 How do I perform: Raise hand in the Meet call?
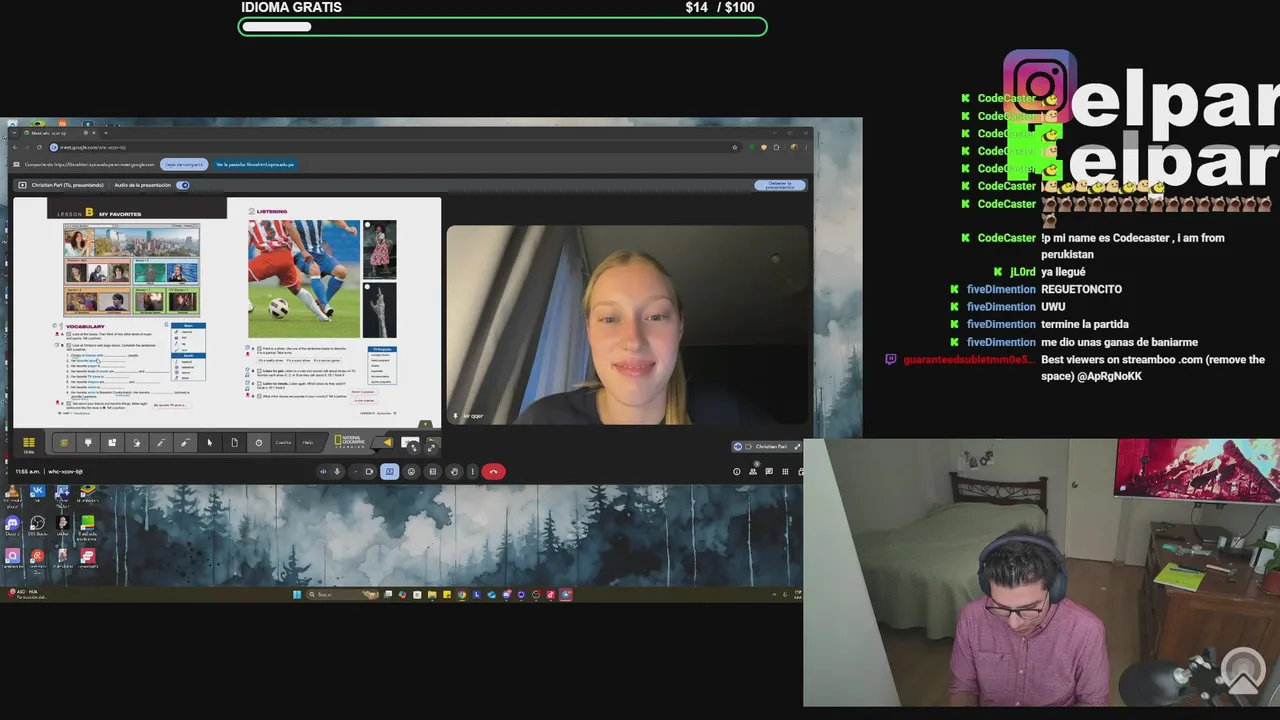[454, 472]
